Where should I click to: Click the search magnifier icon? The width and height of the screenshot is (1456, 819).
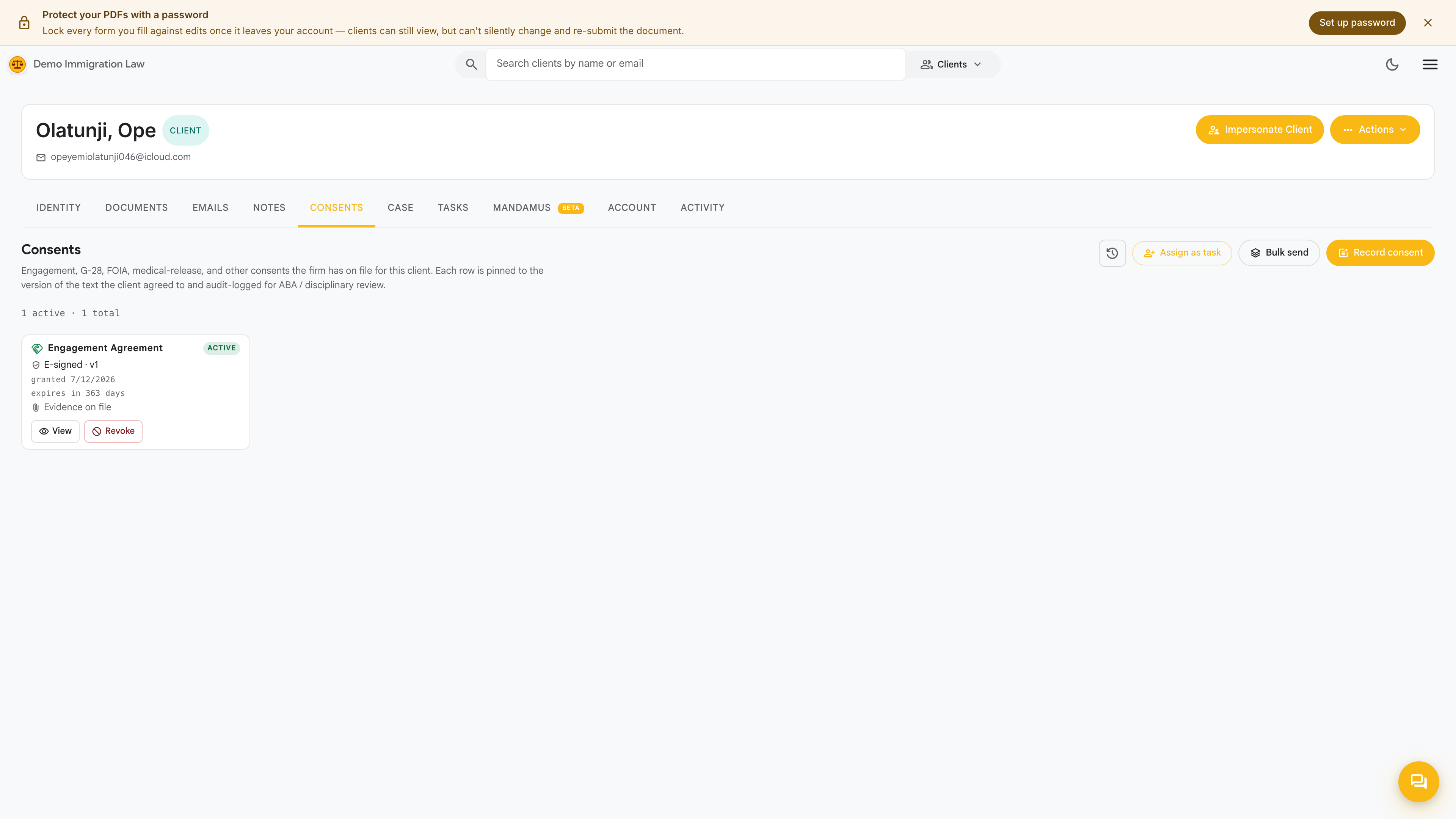471,64
